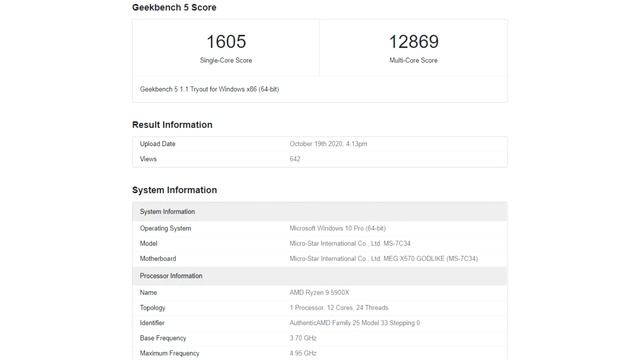
Task: Click the Upload Date label
Action: [x=158, y=144]
